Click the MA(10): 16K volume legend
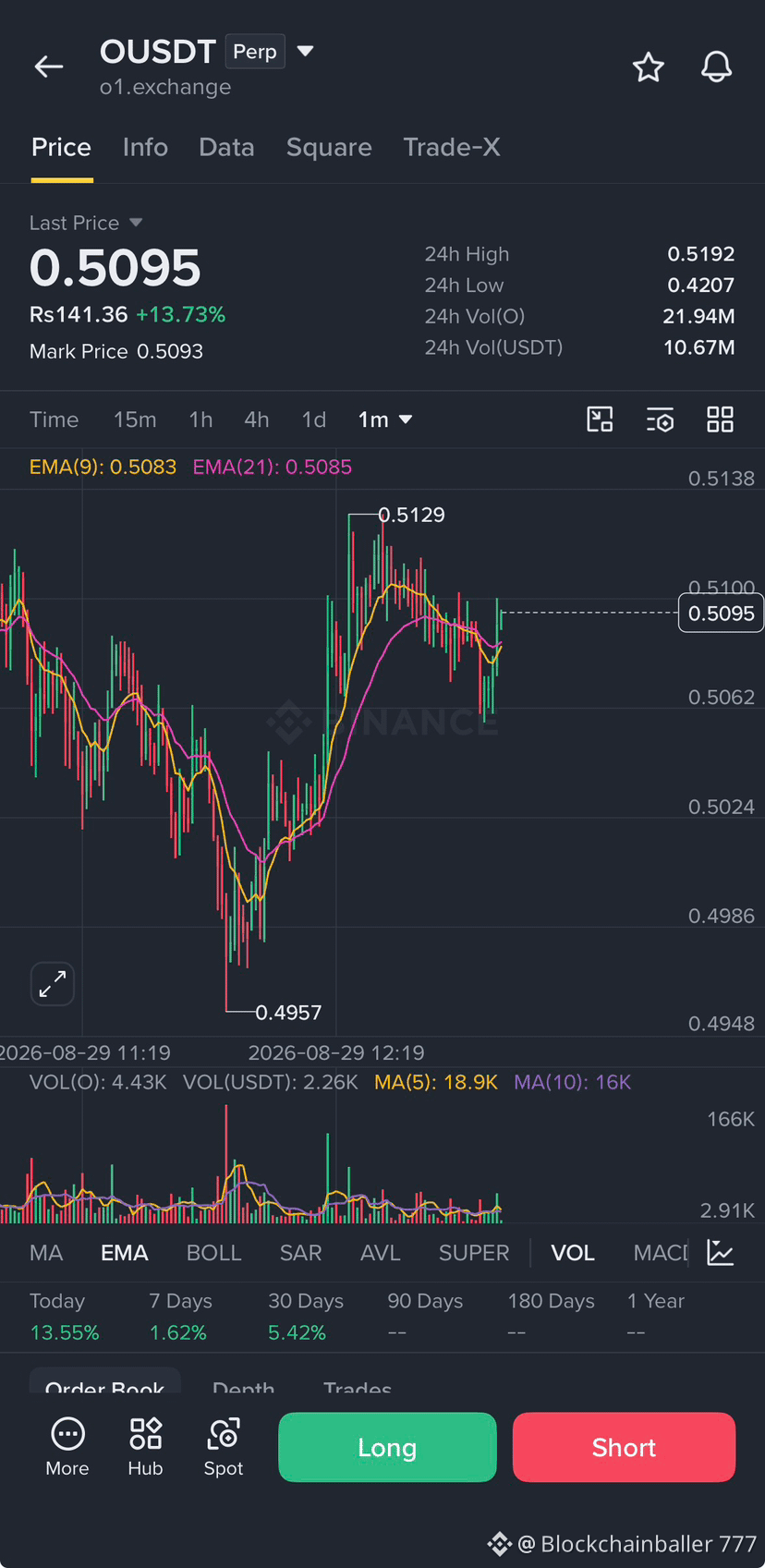The height and width of the screenshot is (1568, 765). tap(573, 1082)
